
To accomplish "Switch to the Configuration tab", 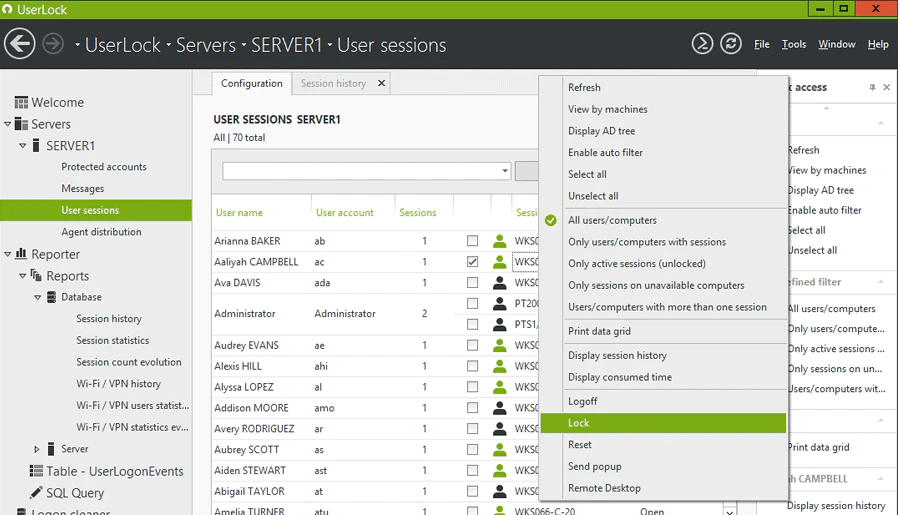I will 251,83.
